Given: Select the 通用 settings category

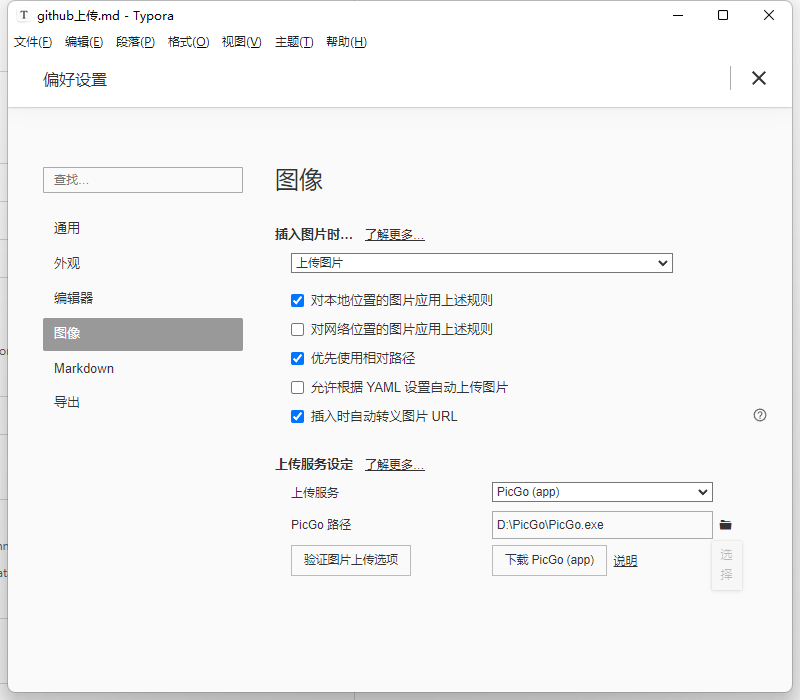Looking at the screenshot, I should click(x=143, y=228).
